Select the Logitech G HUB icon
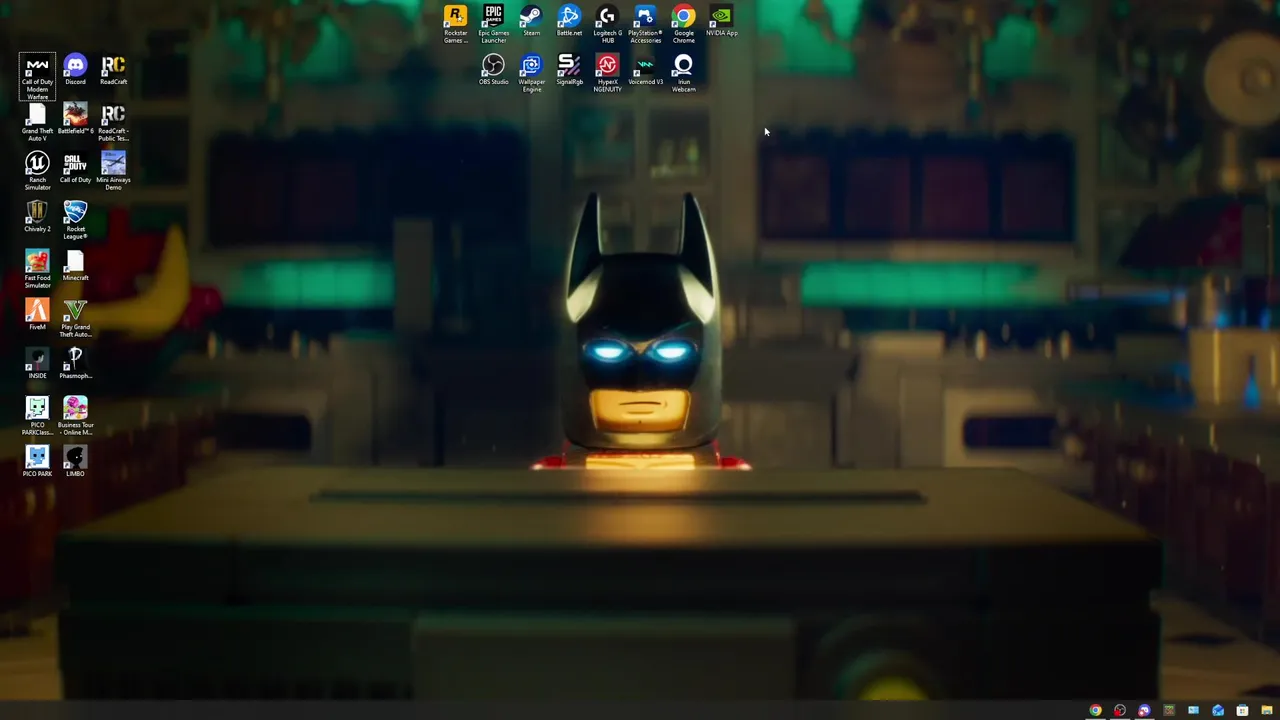Image resolution: width=1280 pixels, height=720 pixels. click(607, 24)
